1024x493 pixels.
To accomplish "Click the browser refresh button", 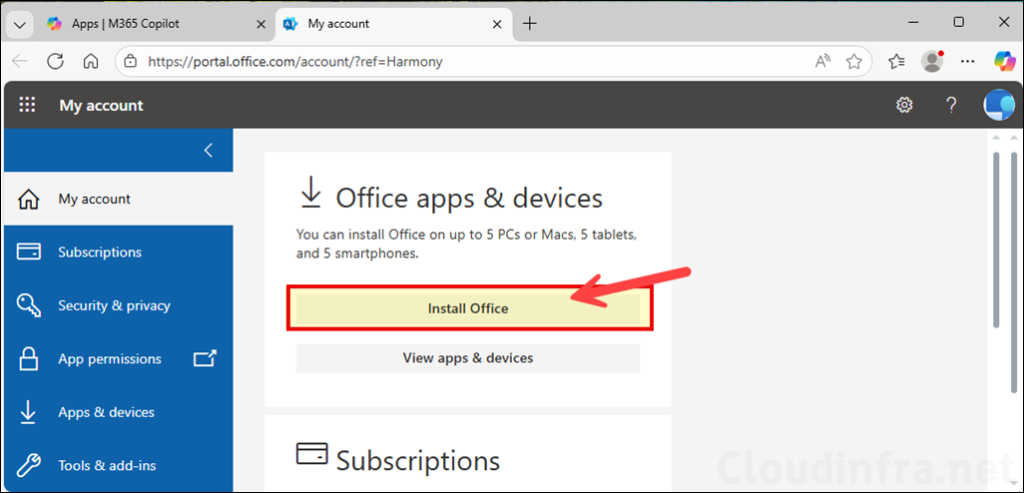I will coord(56,61).
